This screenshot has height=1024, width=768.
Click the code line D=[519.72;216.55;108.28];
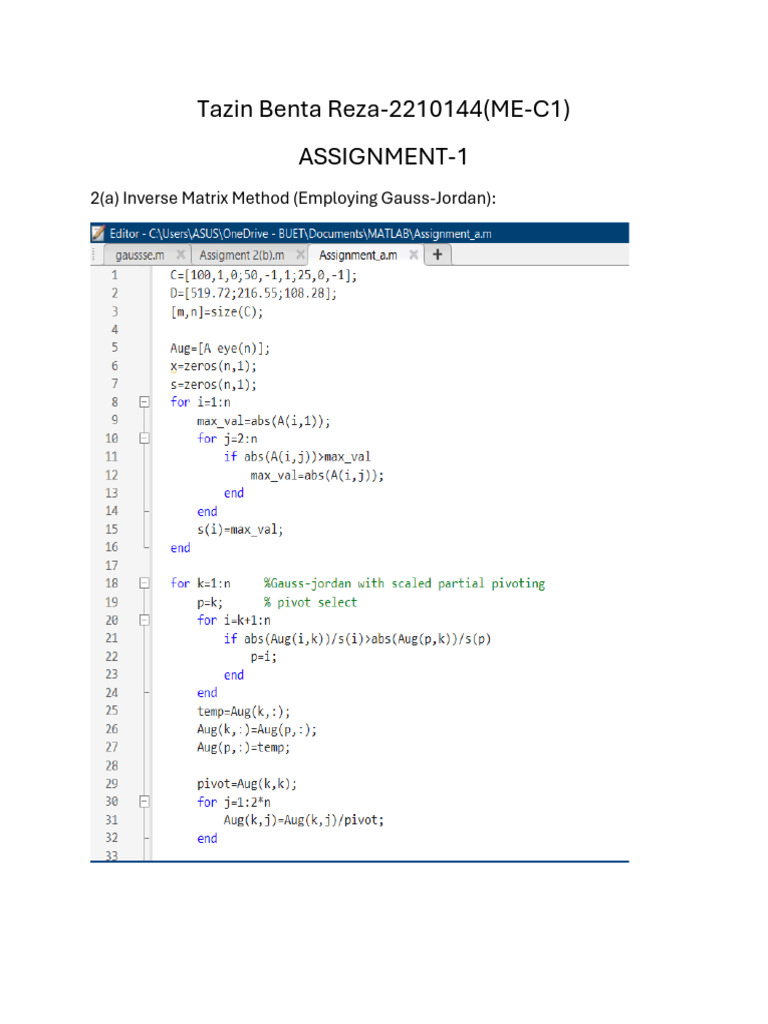[253, 293]
